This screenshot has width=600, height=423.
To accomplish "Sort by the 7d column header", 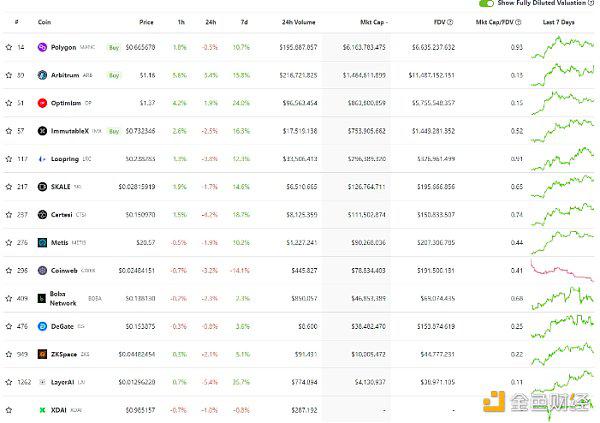I will [x=244, y=22].
